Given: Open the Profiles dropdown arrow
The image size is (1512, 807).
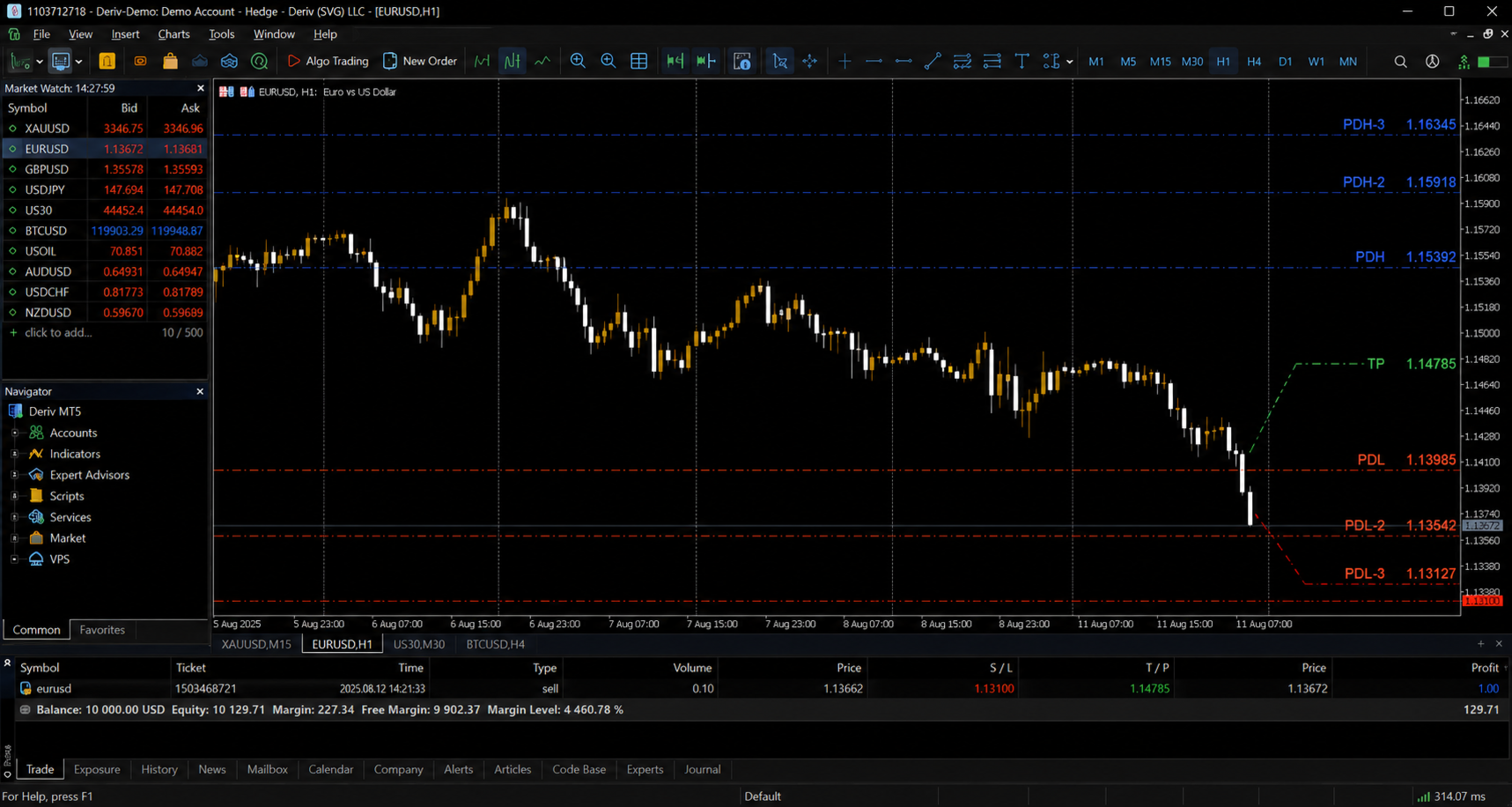Looking at the screenshot, I should [x=78, y=62].
